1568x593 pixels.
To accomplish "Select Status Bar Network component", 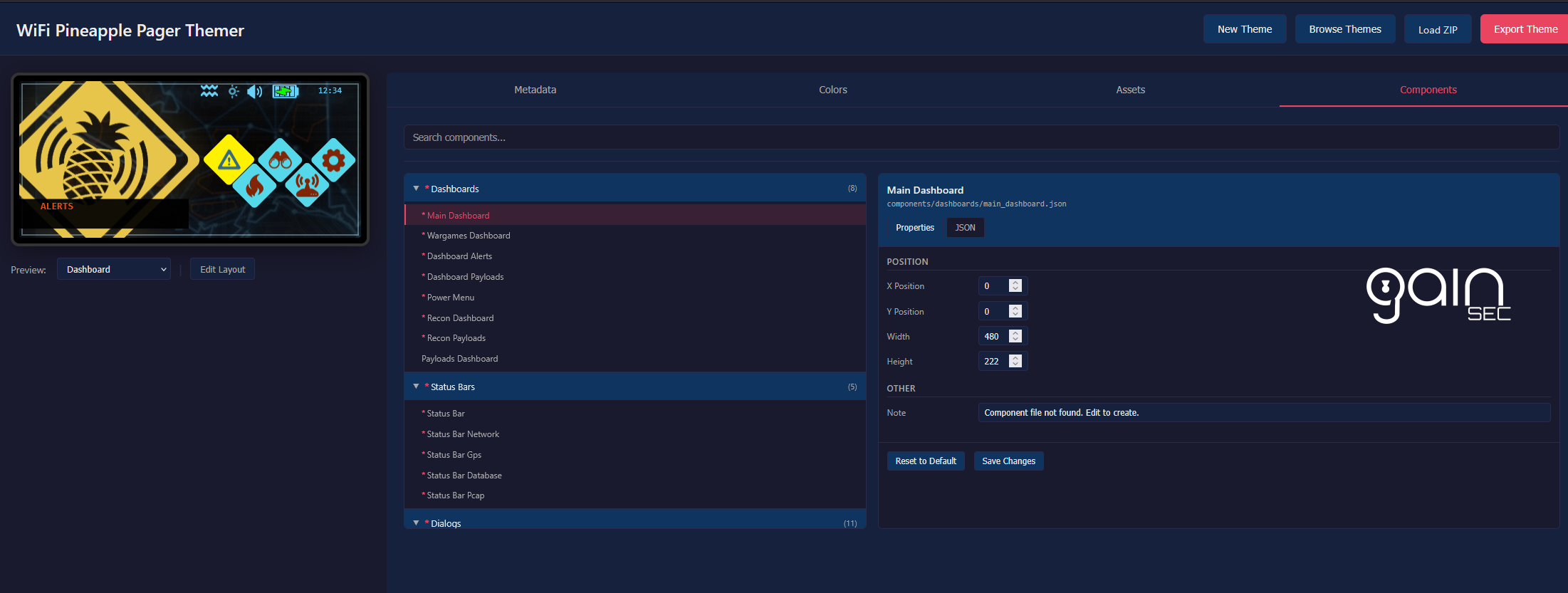I will point(635,434).
